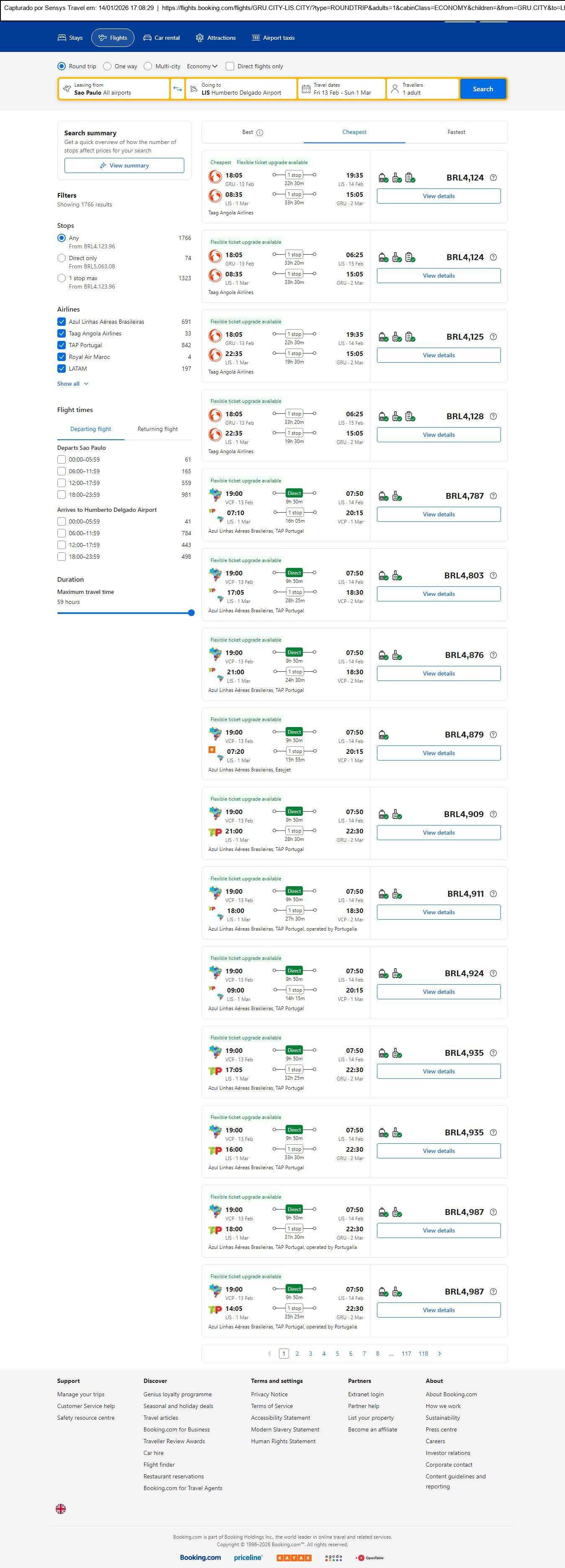
Task: Click the maximum travel time slider handle
Action: coord(191,613)
